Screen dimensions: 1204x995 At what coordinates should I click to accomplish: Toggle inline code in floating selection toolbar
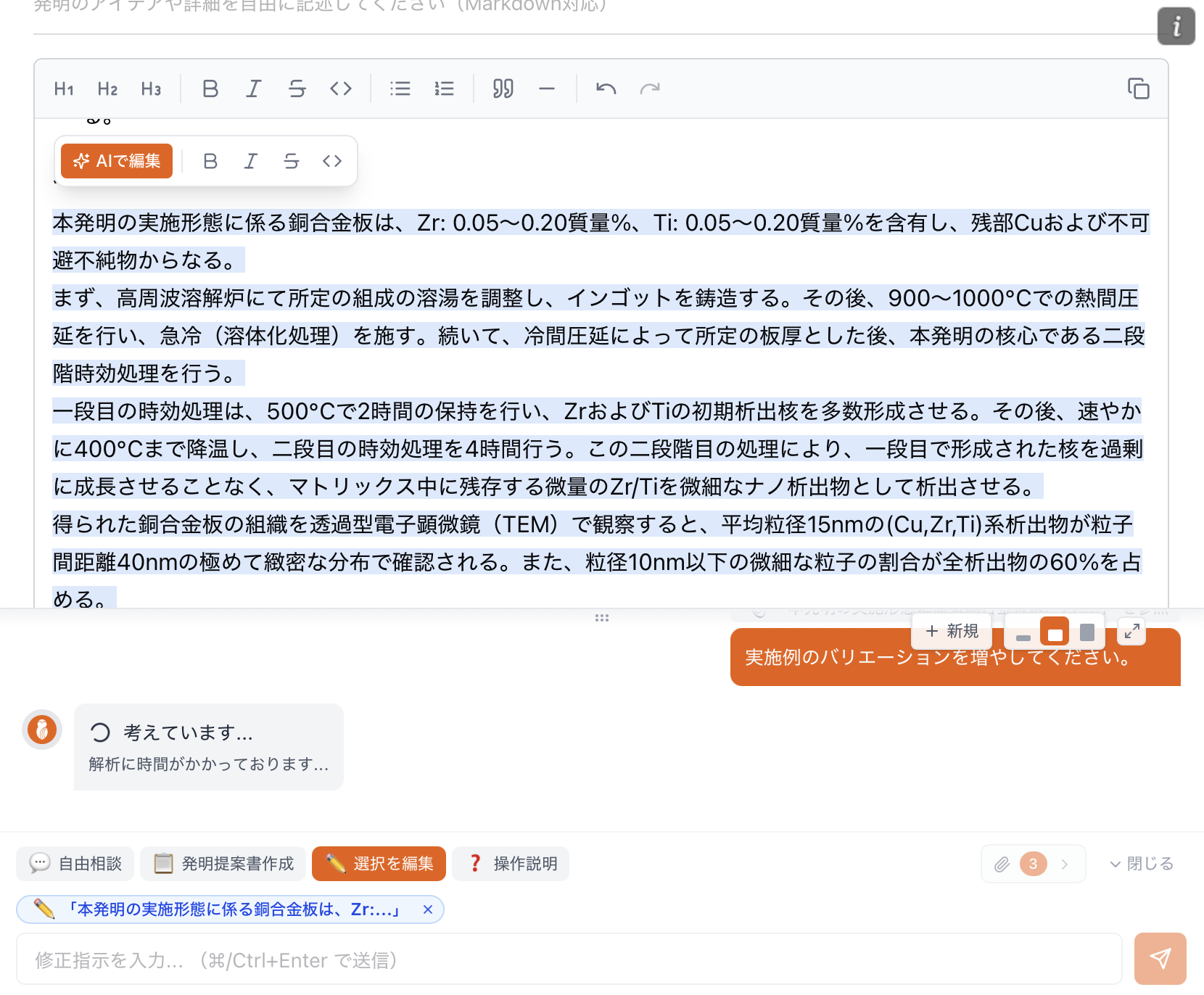(x=332, y=161)
